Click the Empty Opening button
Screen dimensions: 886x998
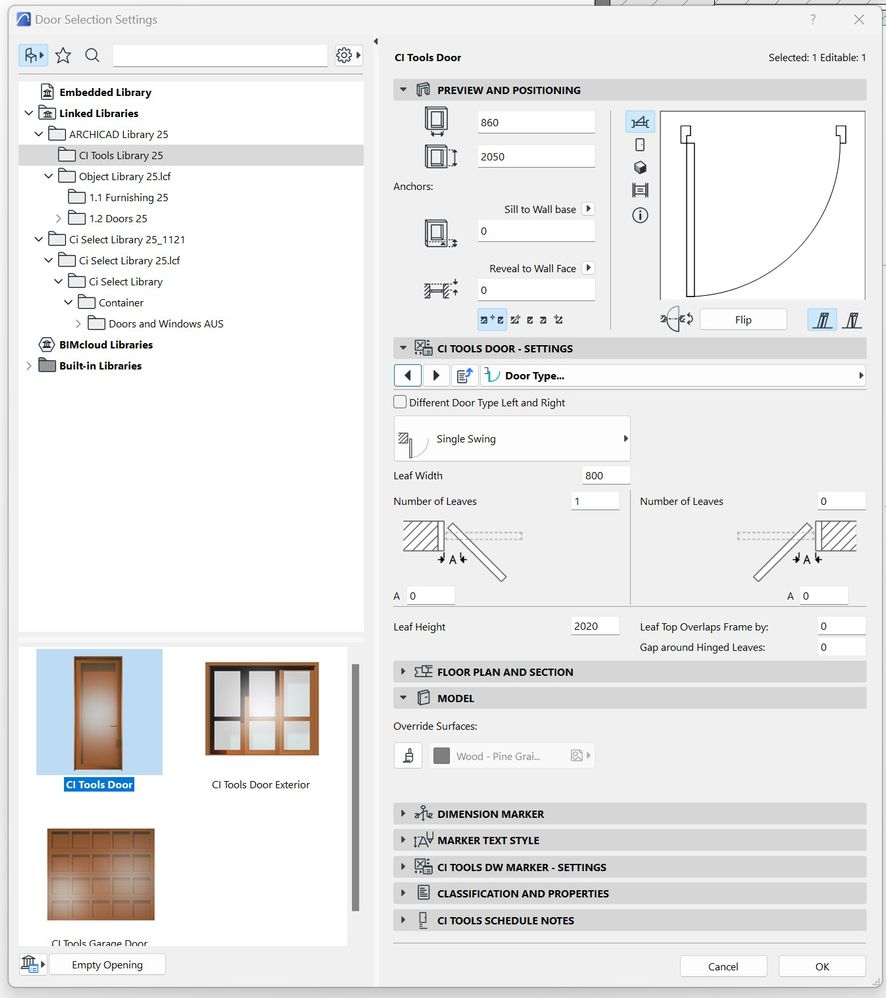tap(107, 964)
